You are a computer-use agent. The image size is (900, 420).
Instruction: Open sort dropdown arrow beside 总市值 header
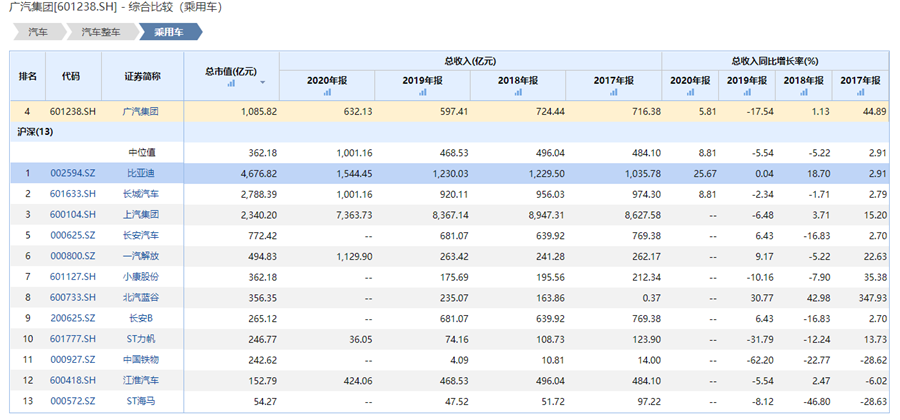coord(262,83)
